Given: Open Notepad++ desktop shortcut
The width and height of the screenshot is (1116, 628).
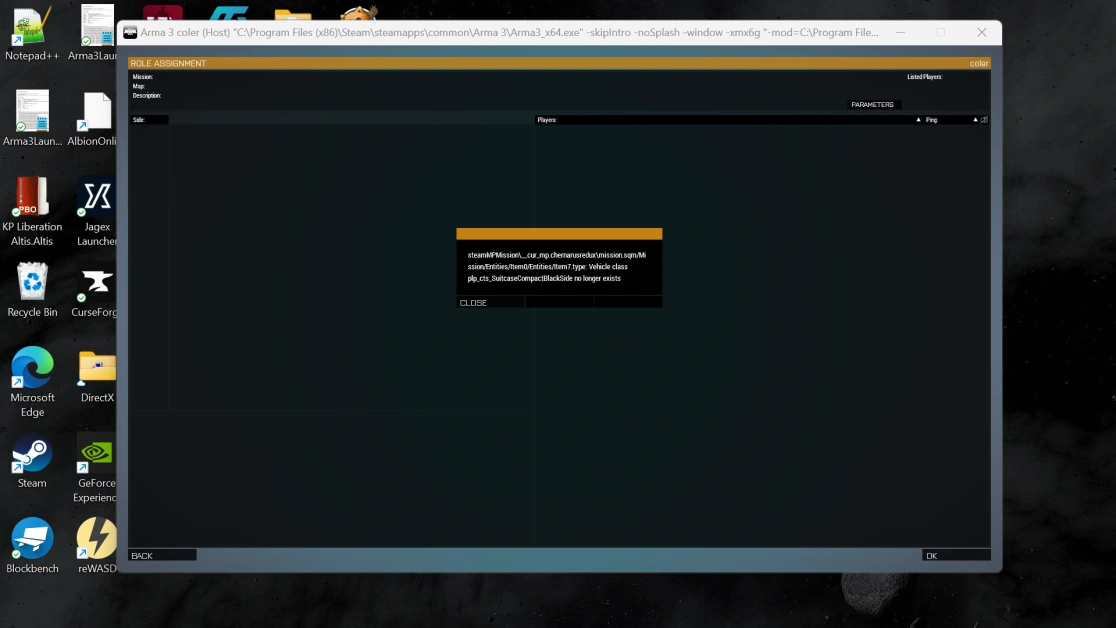Looking at the screenshot, I should [32, 34].
